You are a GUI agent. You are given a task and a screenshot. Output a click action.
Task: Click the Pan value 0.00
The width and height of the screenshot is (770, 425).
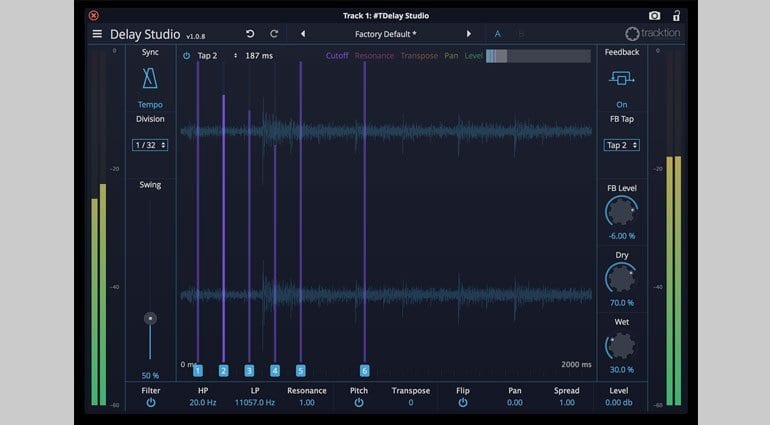tap(515, 402)
